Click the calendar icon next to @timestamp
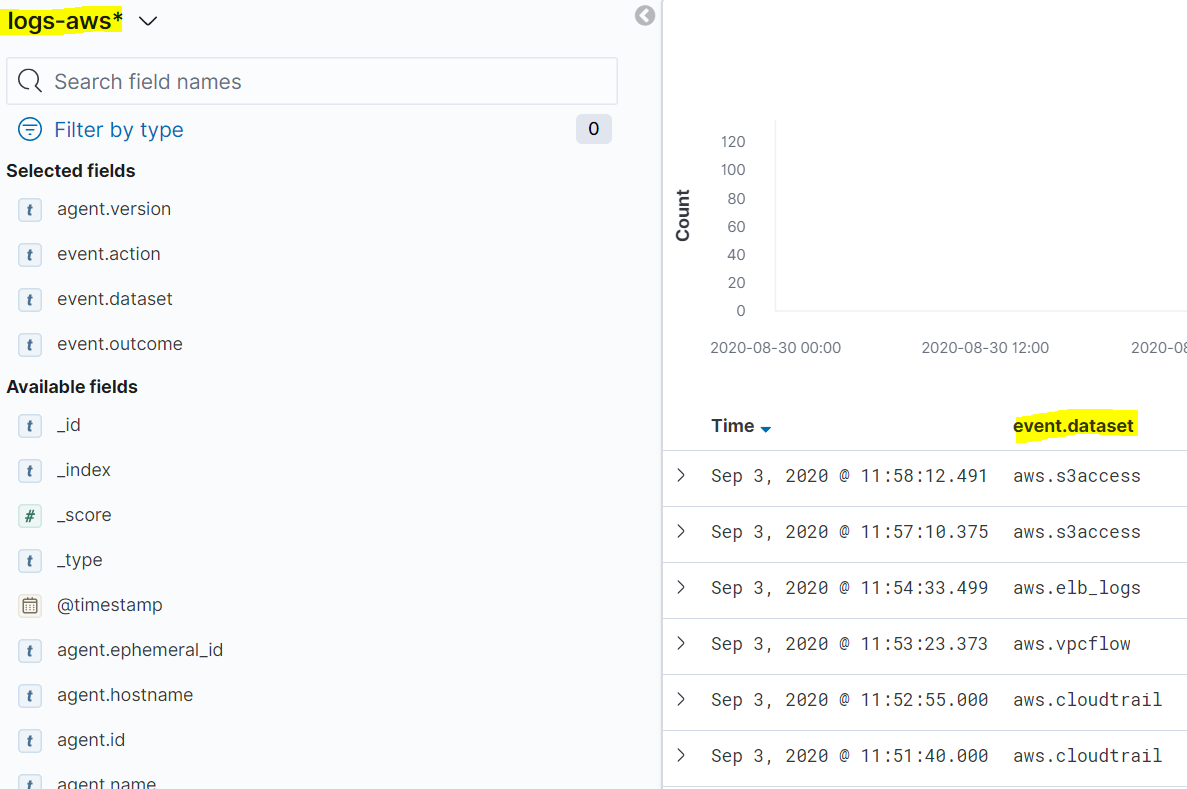 click(30, 606)
